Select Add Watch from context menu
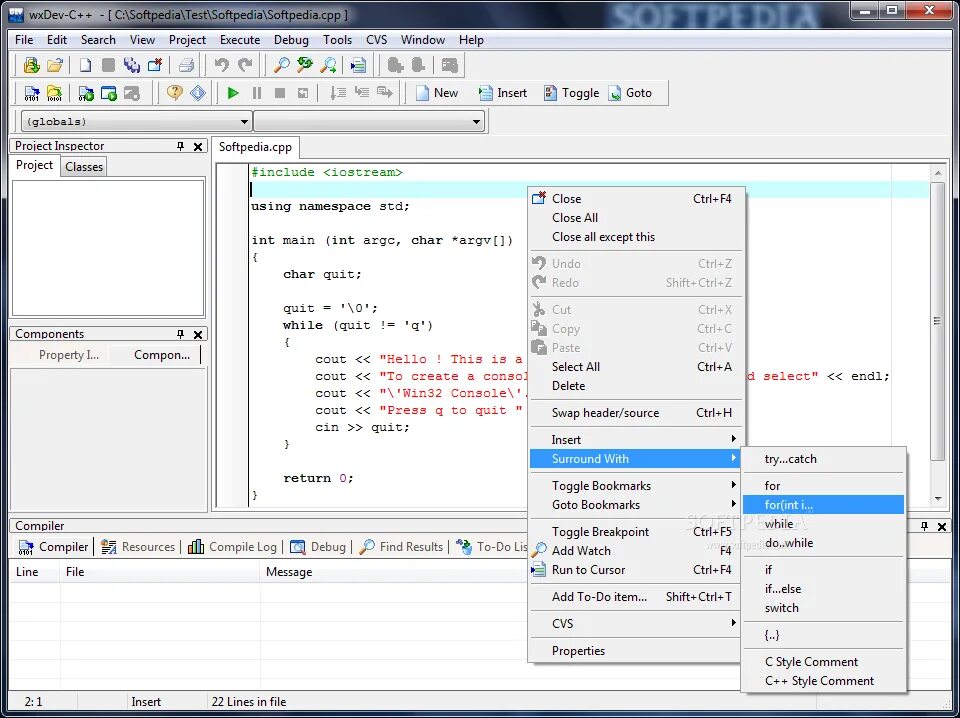Image resolution: width=960 pixels, height=718 pixels. (636, 550)
